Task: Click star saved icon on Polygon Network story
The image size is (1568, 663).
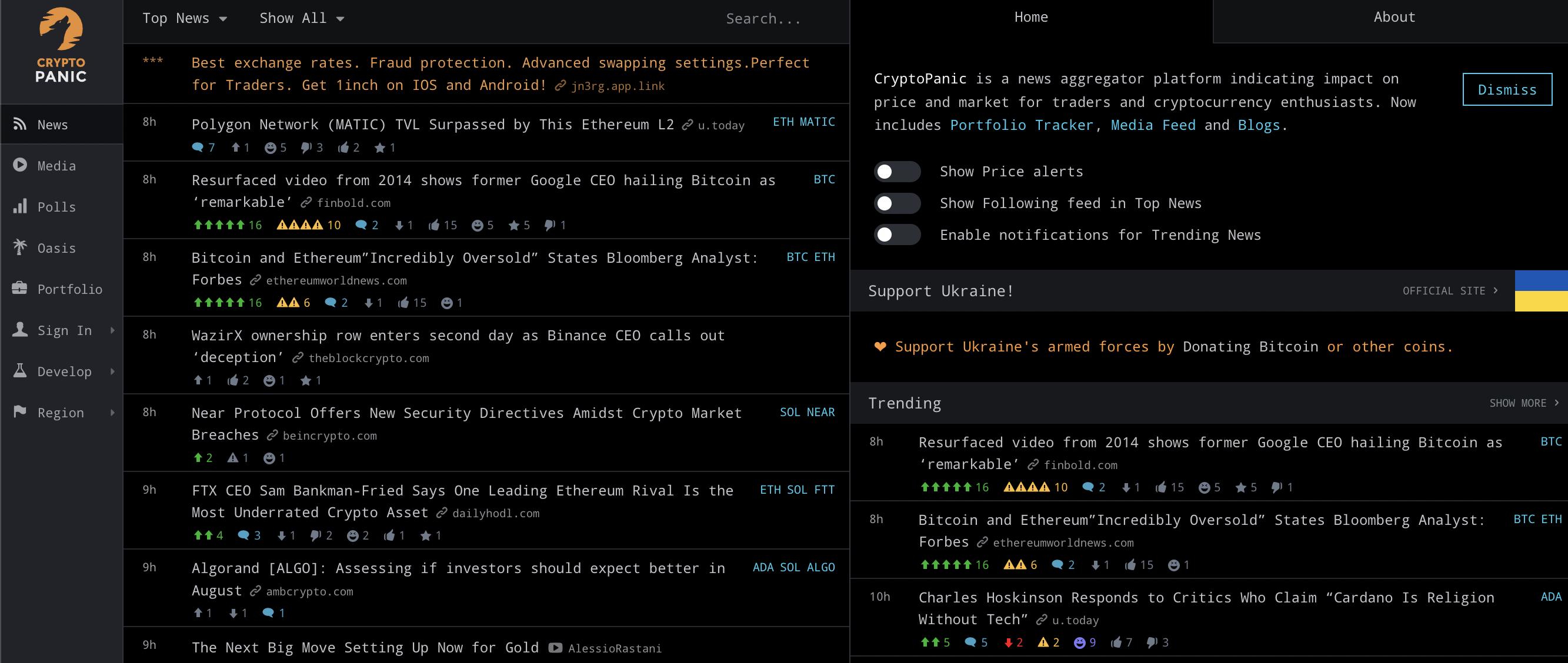Action: [x=380, y=147]
